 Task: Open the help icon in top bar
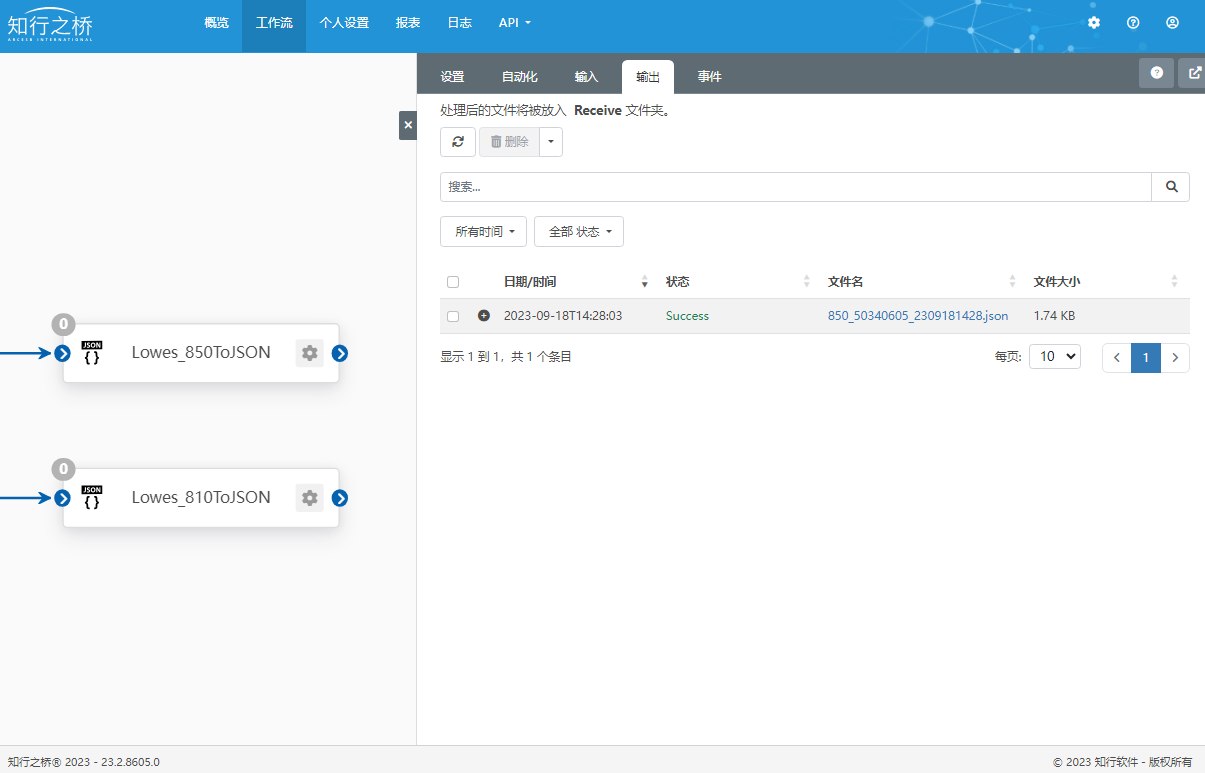click(x=1133, y=23)
